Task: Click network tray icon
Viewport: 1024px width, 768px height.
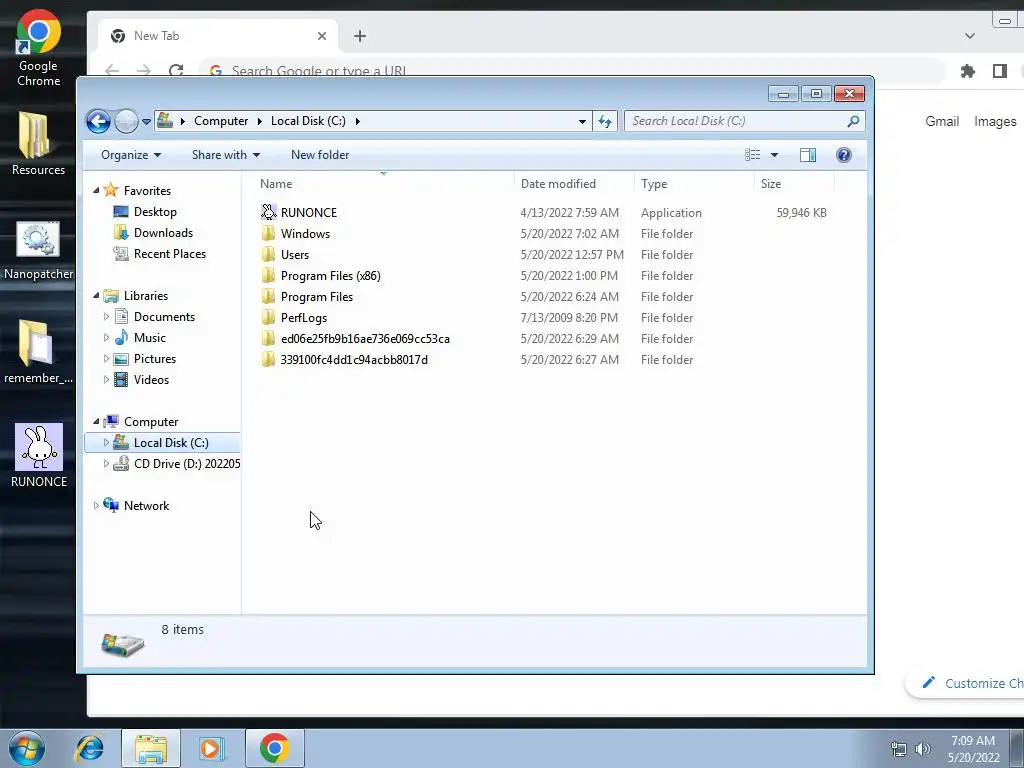Action: tap(899, 749)
